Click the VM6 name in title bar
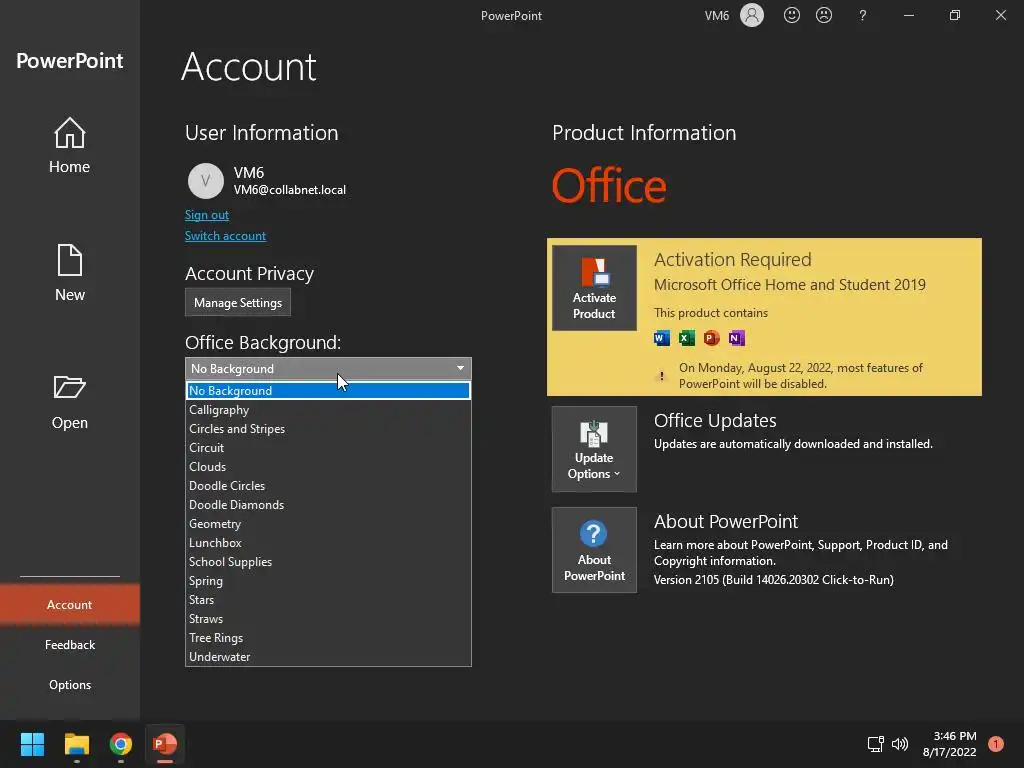This screenshot has width=1024, height=768. pos(716,15)
